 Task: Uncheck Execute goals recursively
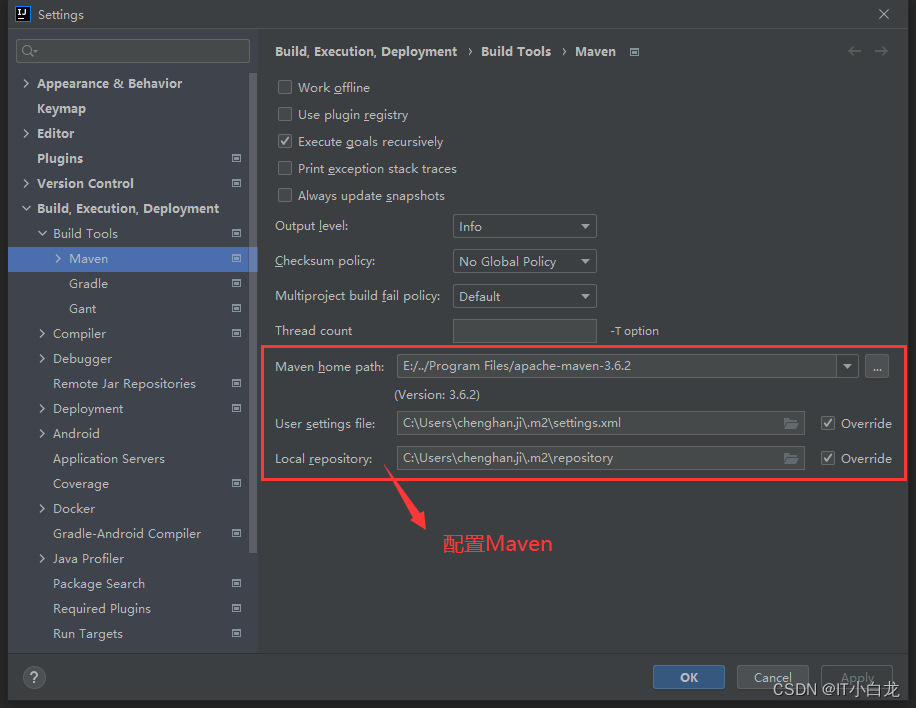tap(285, 141)
